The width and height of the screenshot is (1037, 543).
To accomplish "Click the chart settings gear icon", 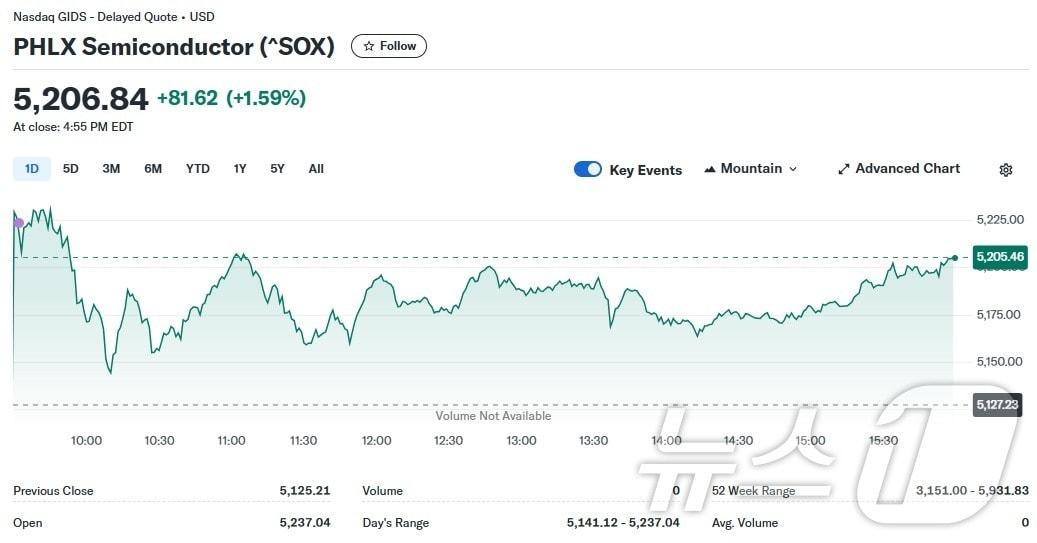I will coord(1006,170).
